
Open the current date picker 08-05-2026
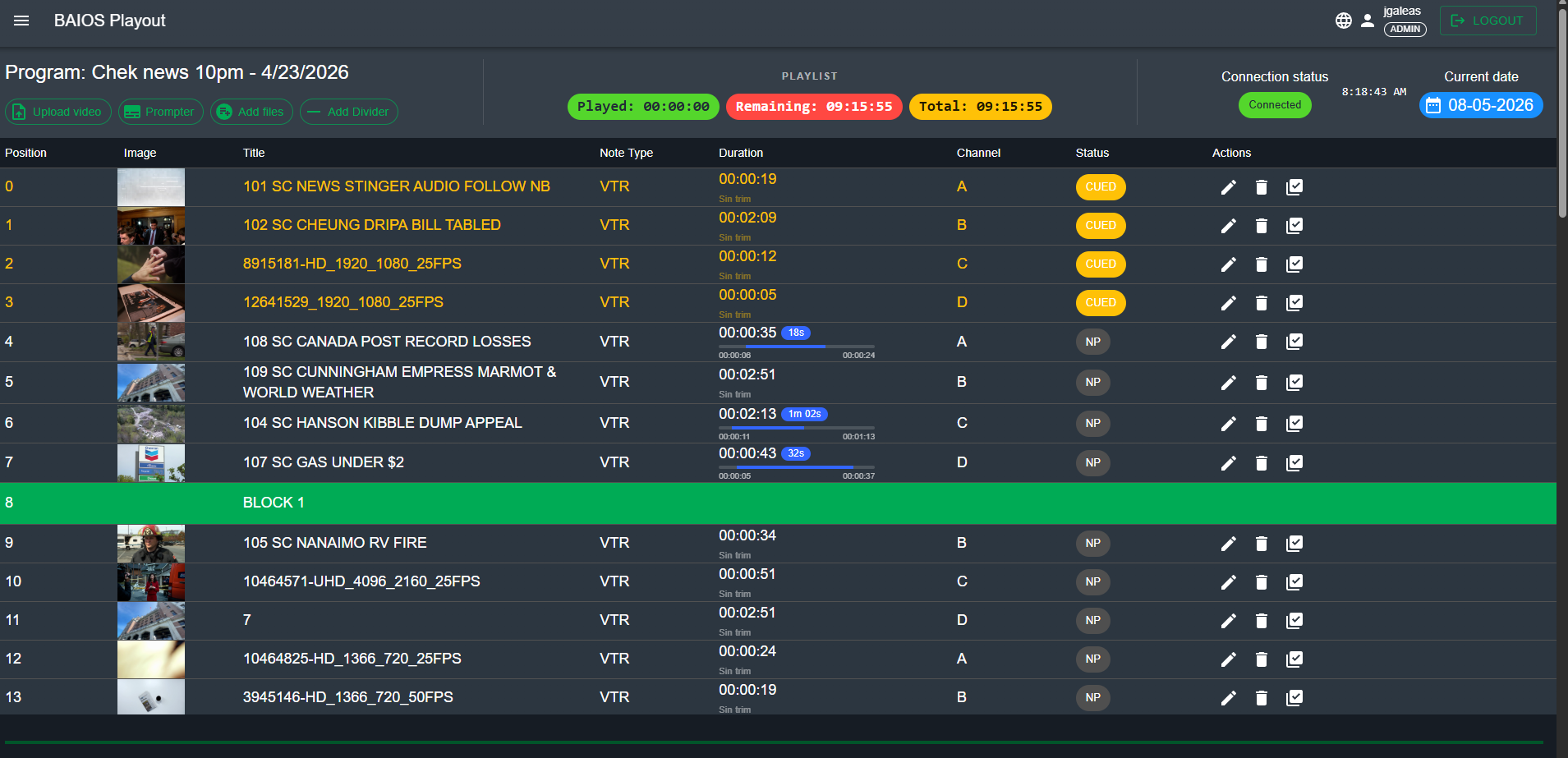click(1481, 105)
